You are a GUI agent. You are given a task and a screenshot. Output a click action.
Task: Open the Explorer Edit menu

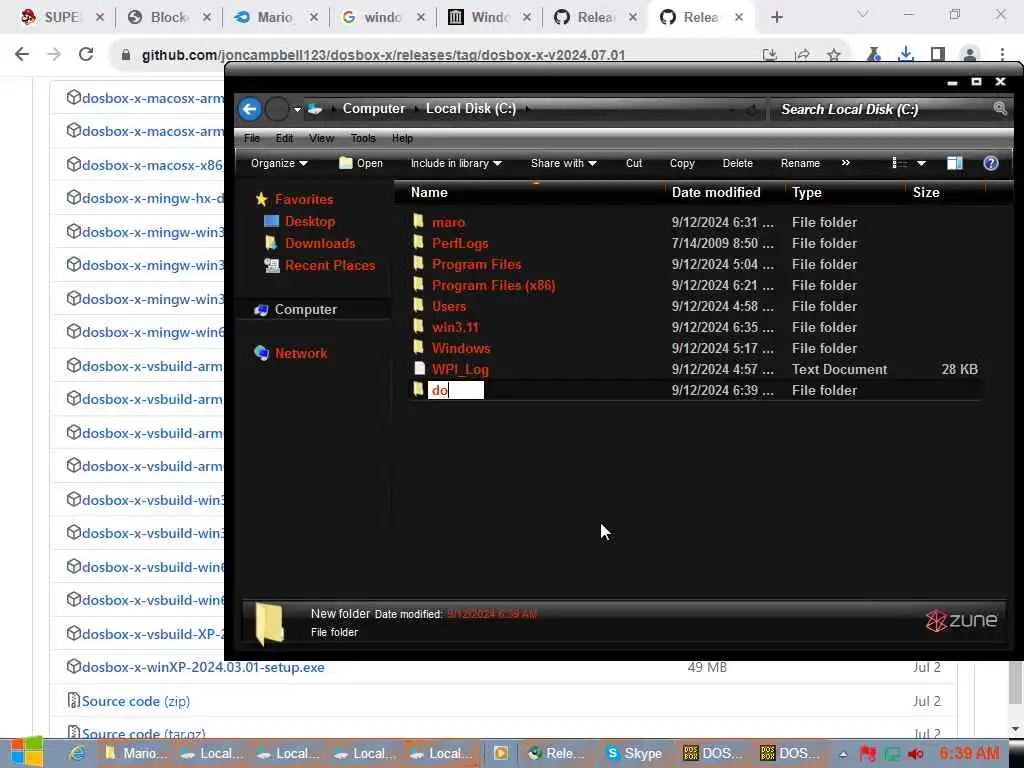pos(284,138)
